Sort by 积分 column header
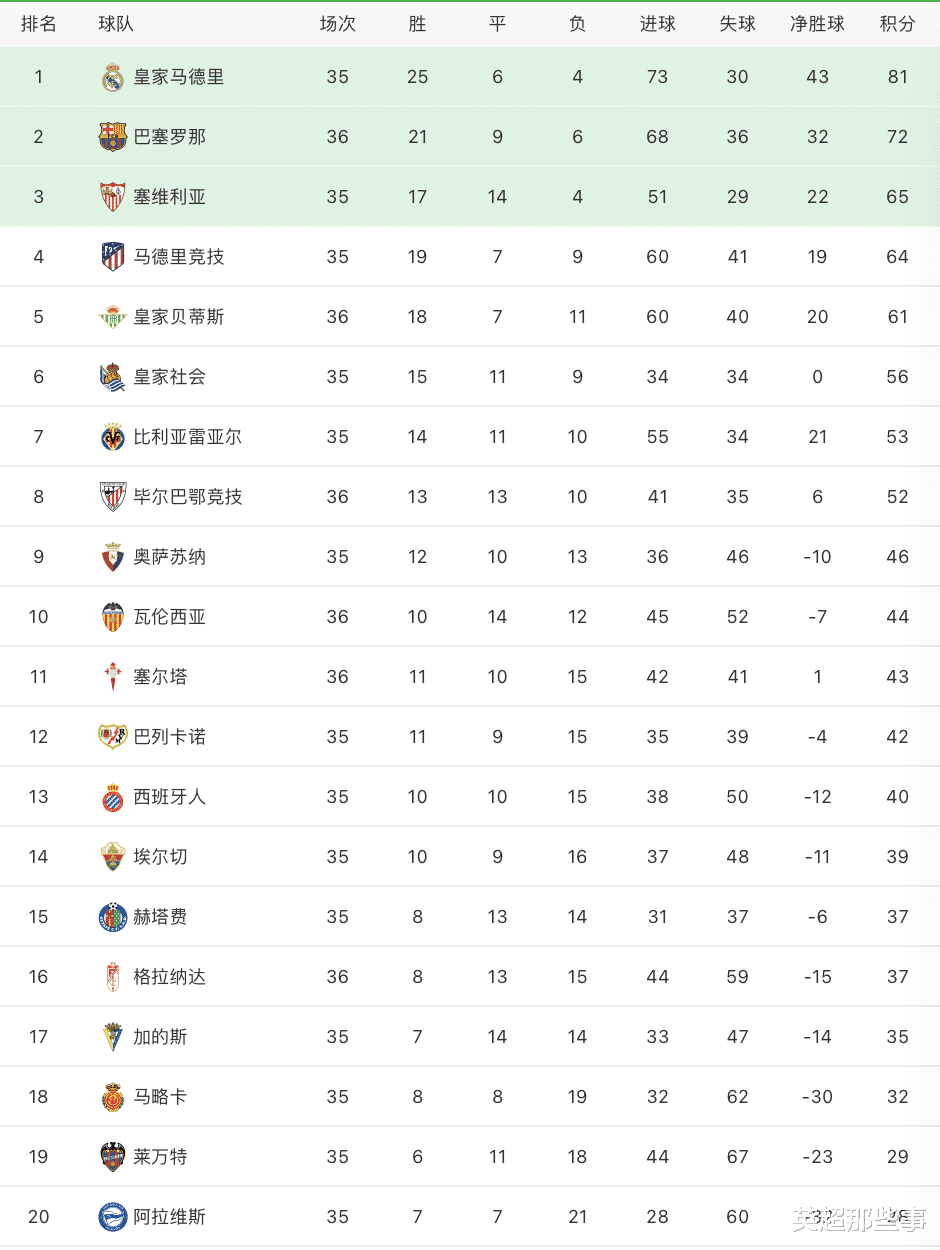Screen dimensions: 940x1250 (x=897, y=24)
